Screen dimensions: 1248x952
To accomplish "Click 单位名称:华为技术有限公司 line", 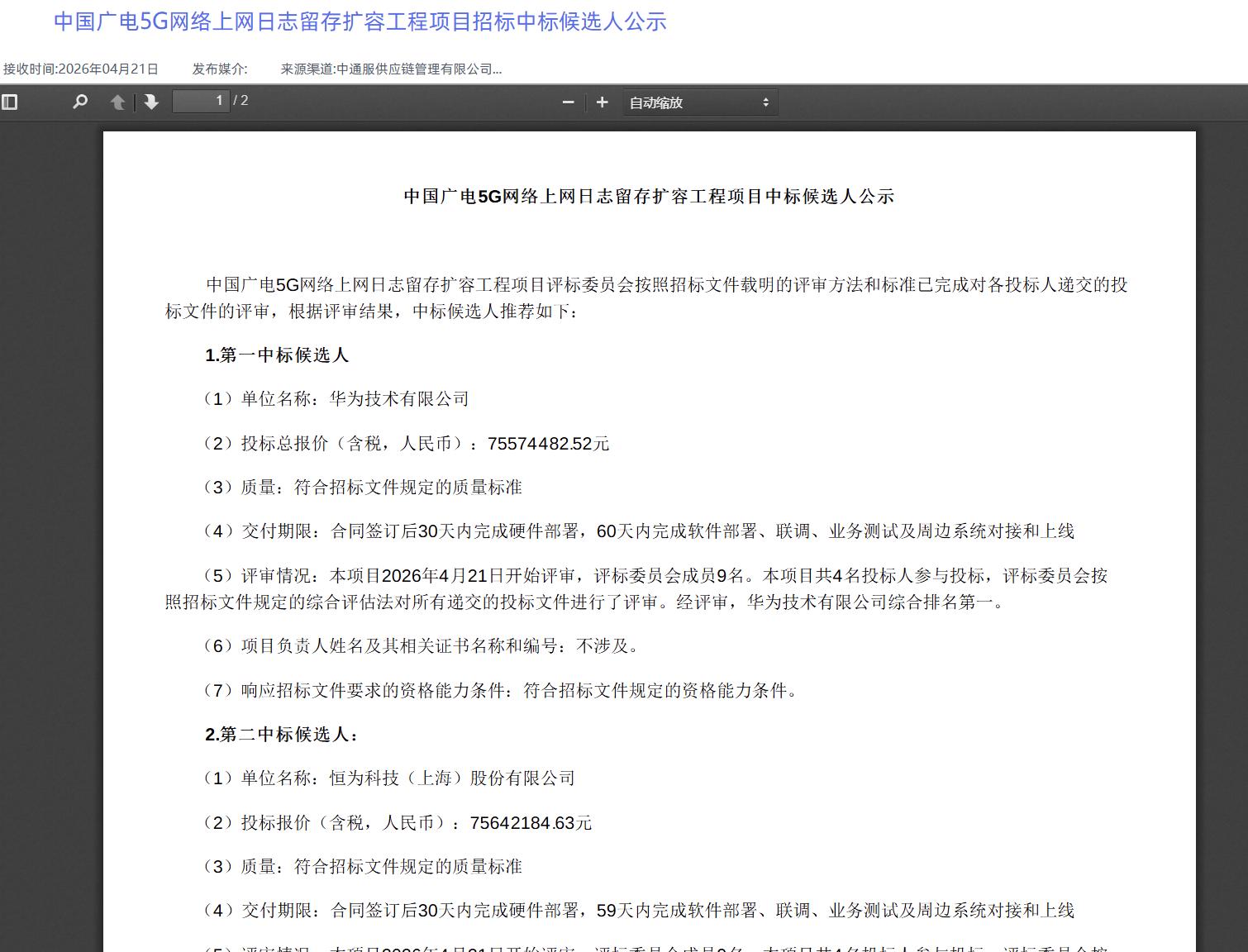I will 336,399.
